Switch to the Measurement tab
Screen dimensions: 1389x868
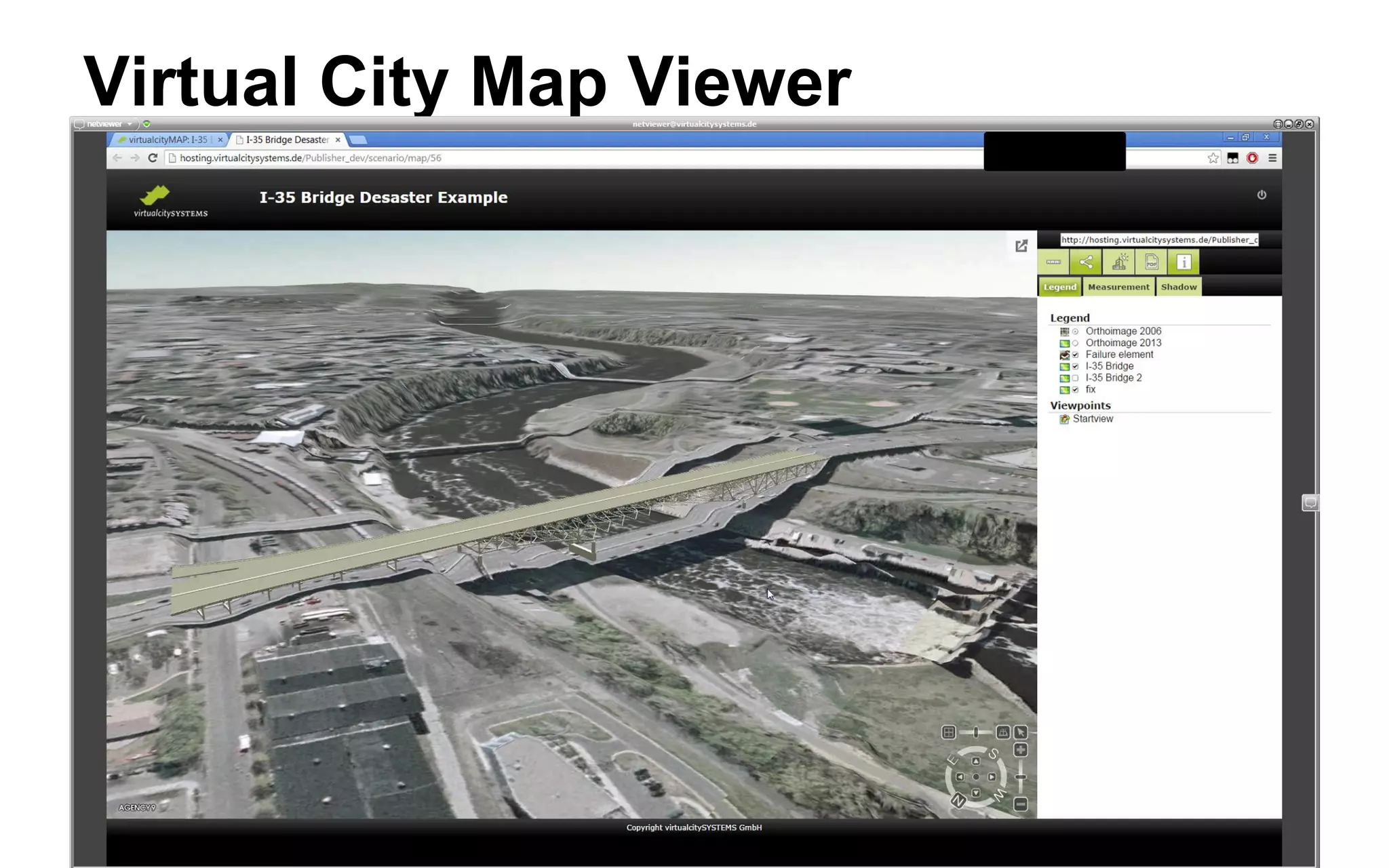tap(1118, 287)
